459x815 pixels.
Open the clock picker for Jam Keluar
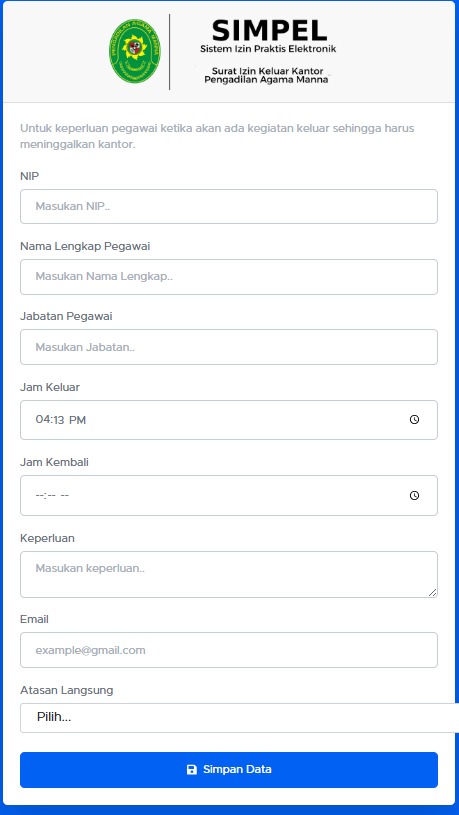point(414,419)
